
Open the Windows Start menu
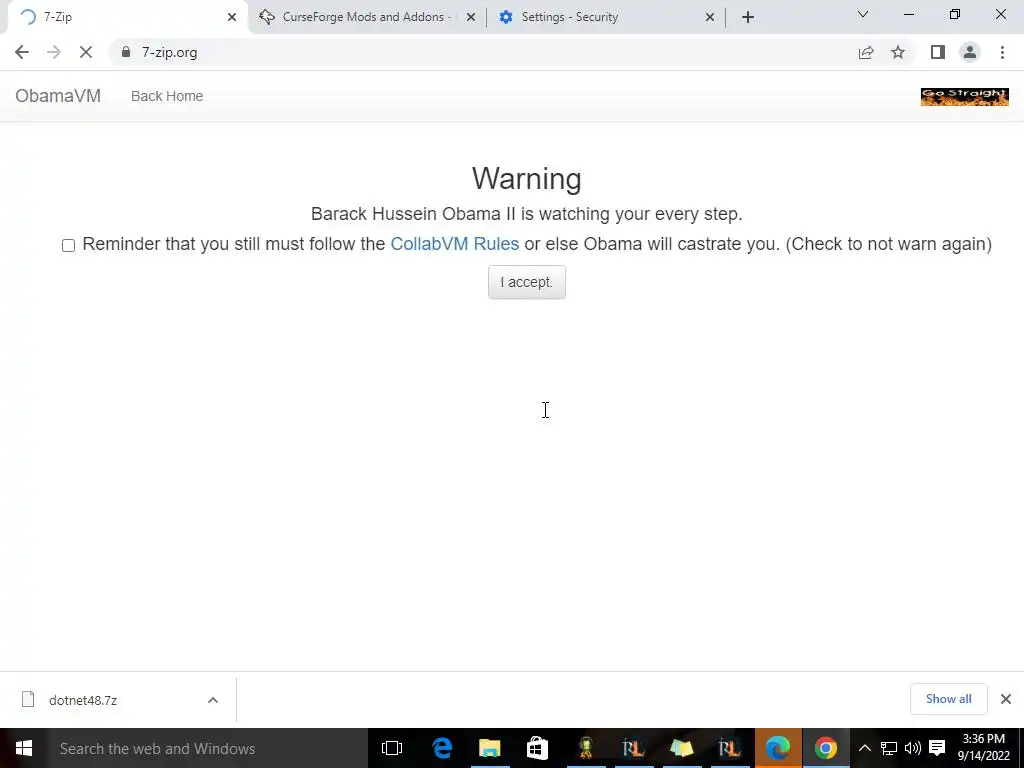[x=24, y=748]
